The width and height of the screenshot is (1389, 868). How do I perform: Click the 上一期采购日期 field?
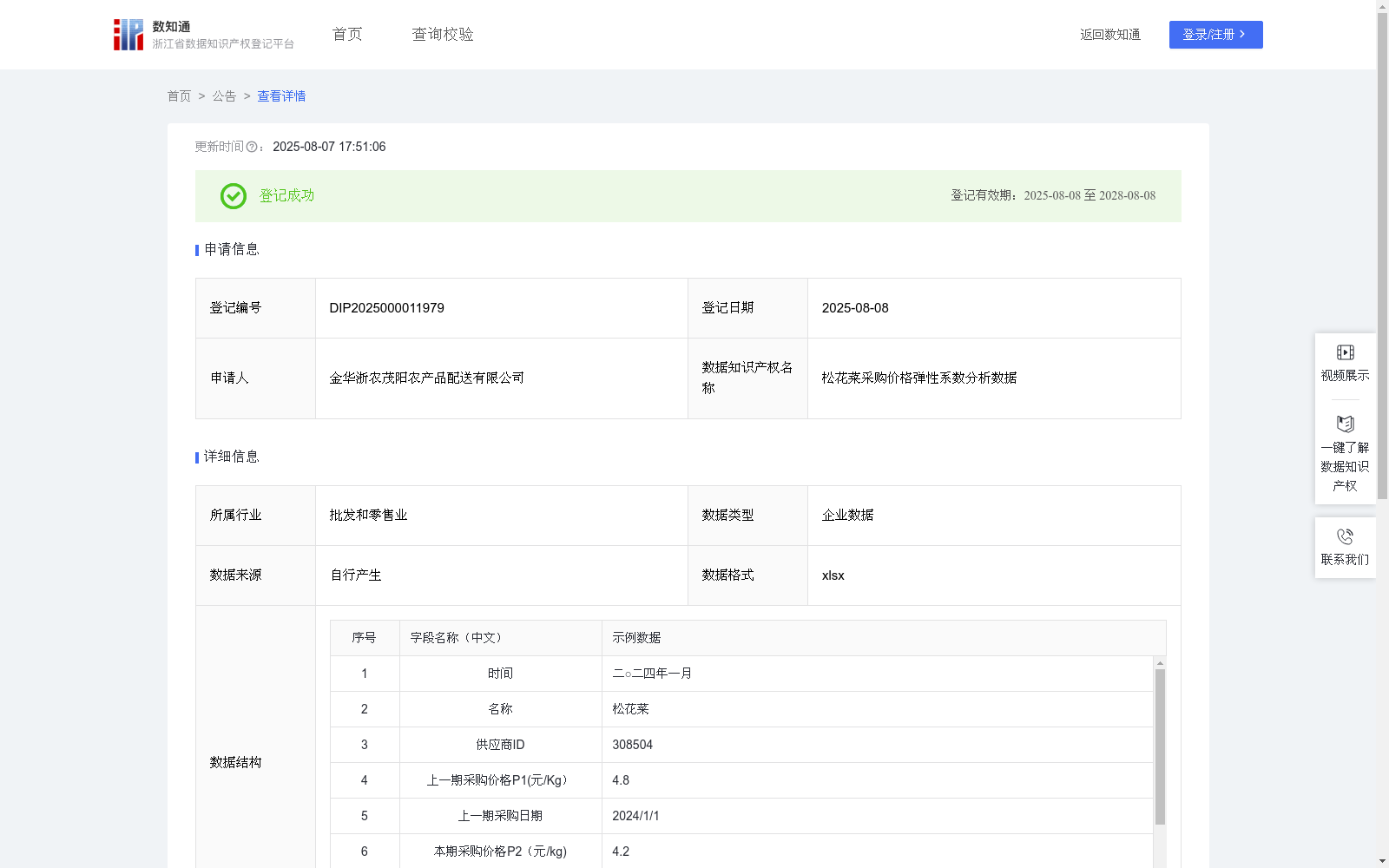click(x=500, y=816)
